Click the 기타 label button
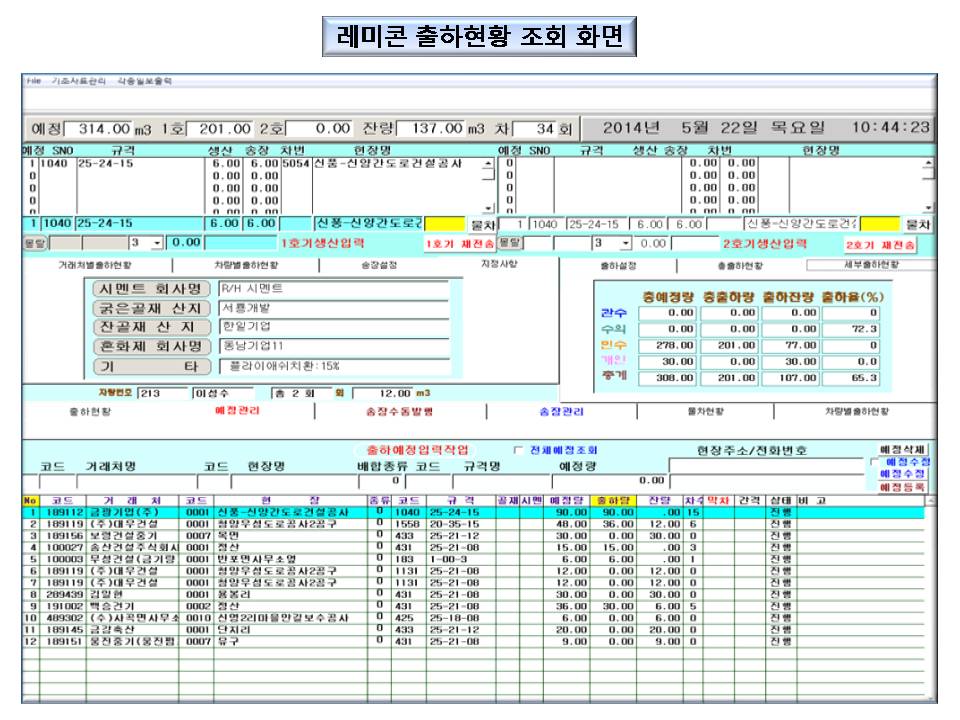The width and height of the screenshot is (960, 720). coord(151,366)
